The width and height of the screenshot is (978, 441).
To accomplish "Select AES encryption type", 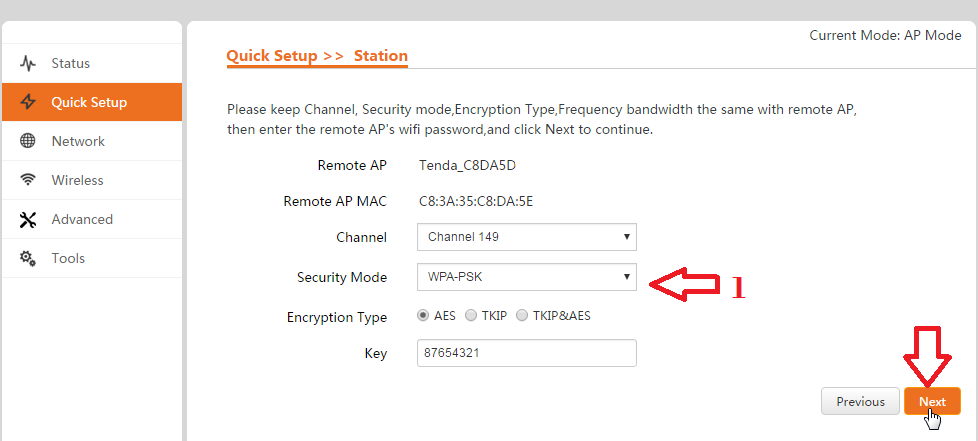I will (424, 316).
